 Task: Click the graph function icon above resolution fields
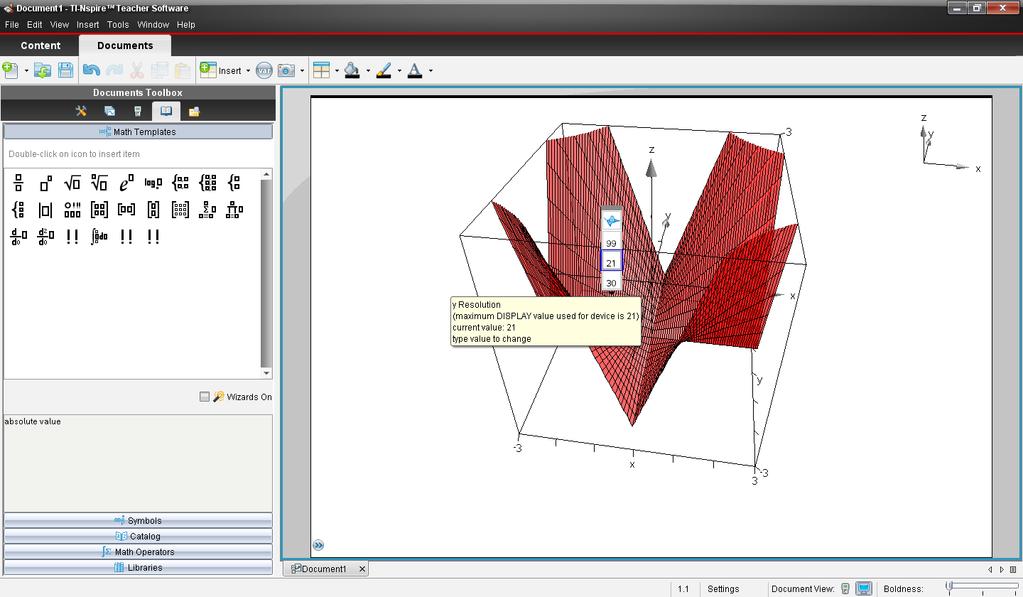tap(611, 221)
